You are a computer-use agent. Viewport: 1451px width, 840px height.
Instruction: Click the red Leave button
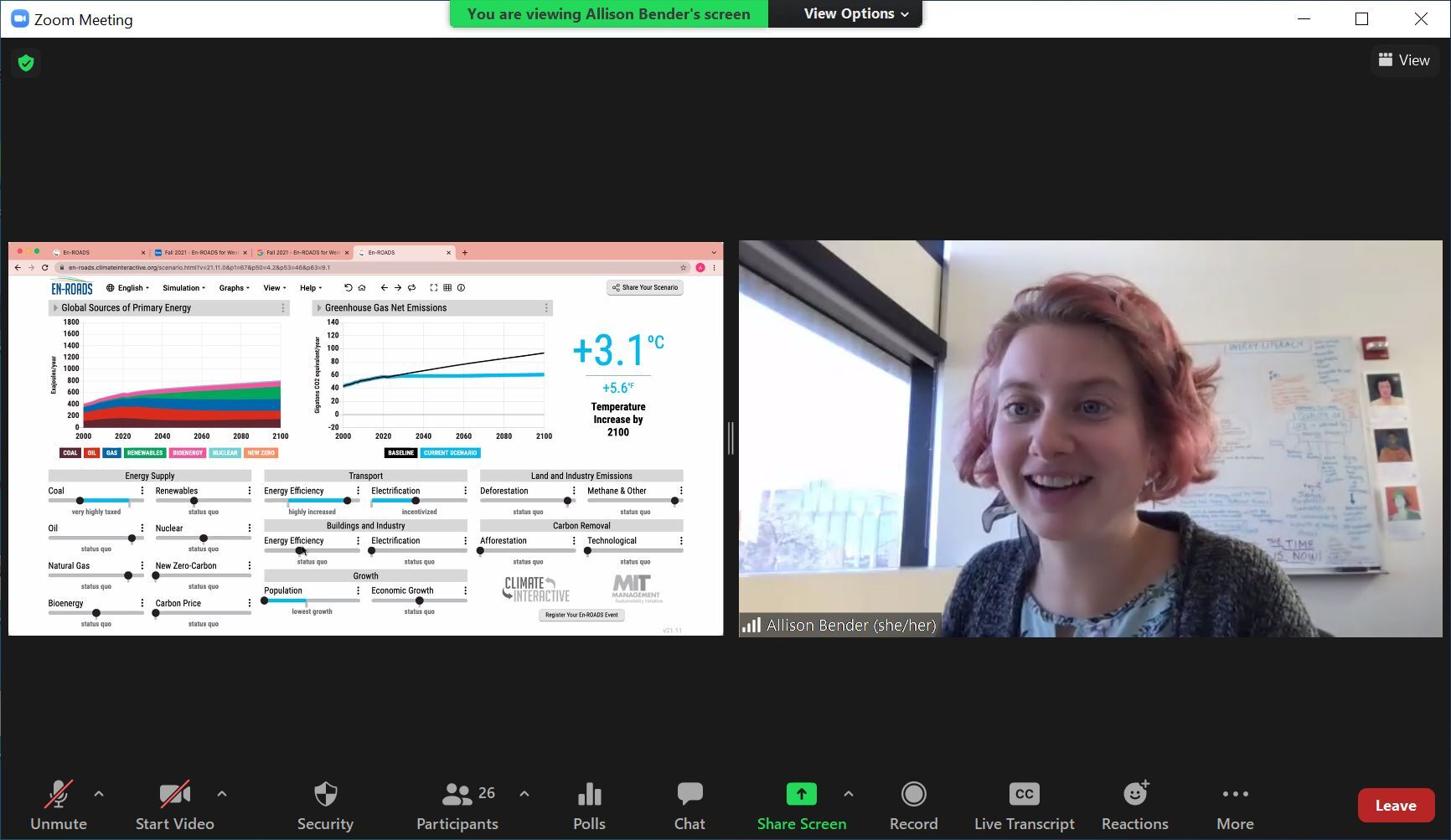pyautogui.click(x=1395, y=806)
